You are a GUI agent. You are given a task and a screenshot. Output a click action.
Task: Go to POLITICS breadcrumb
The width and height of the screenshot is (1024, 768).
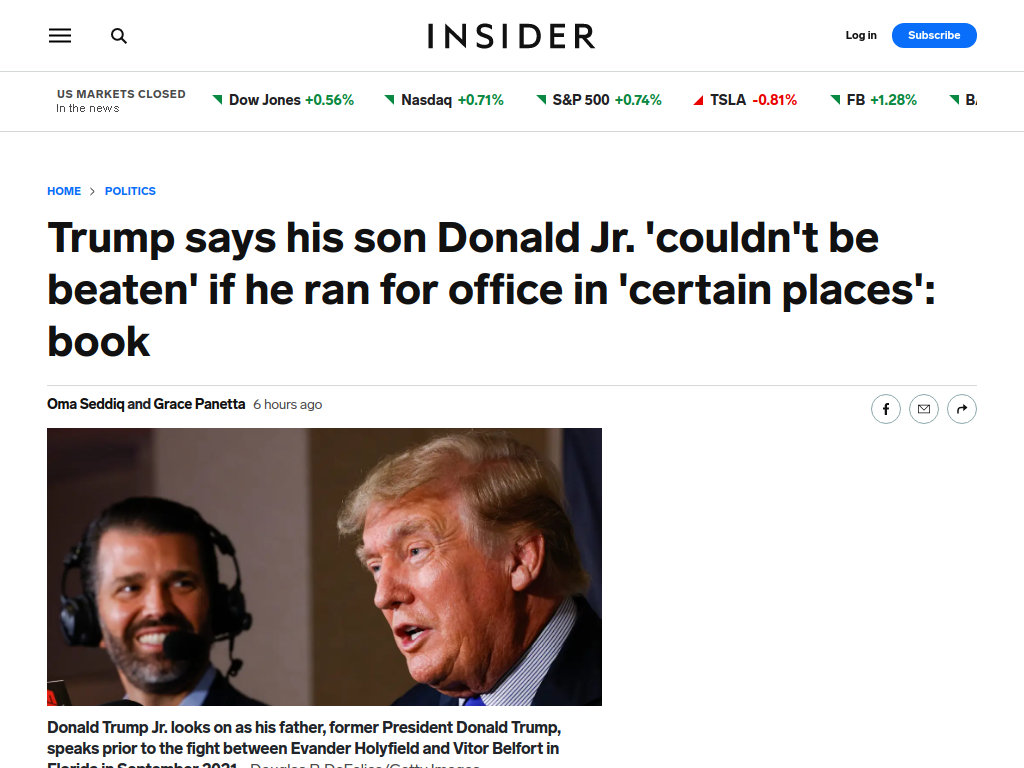pyautogui.click(x=130, y=191)
